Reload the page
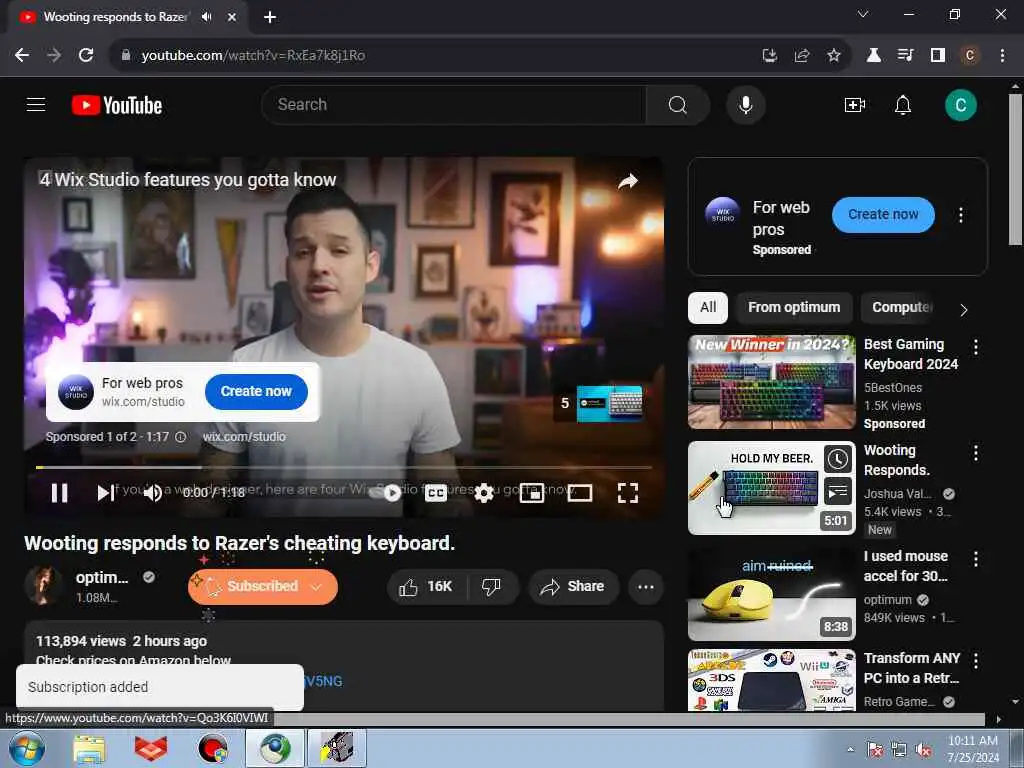 86,56
